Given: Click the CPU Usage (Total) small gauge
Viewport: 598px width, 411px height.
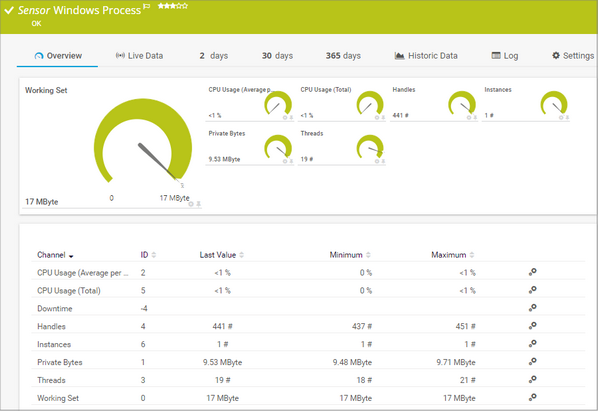Looking at the screenshot, I should click(x=370, y=103).
